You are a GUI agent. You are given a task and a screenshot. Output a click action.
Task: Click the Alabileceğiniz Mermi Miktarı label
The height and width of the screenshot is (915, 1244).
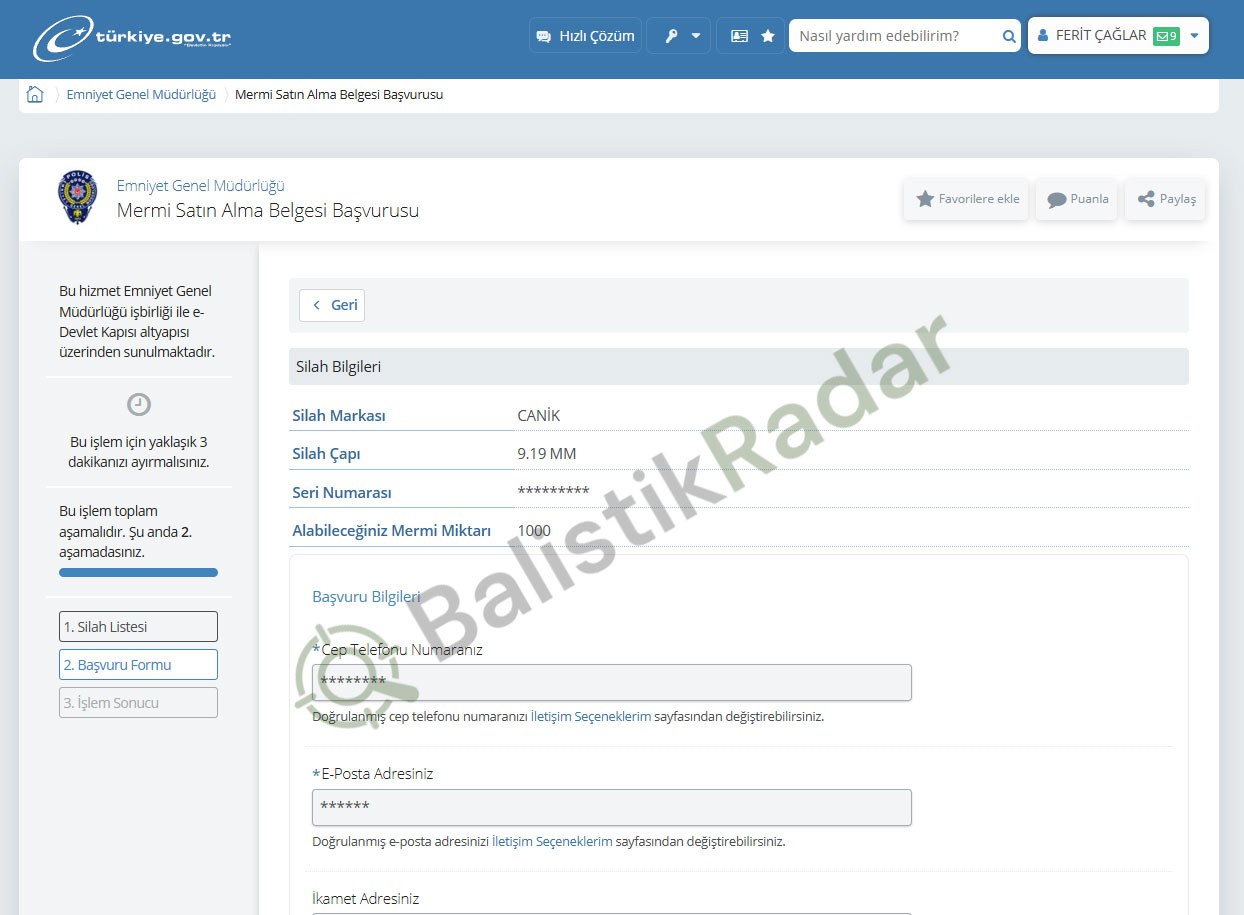[392, 531]
